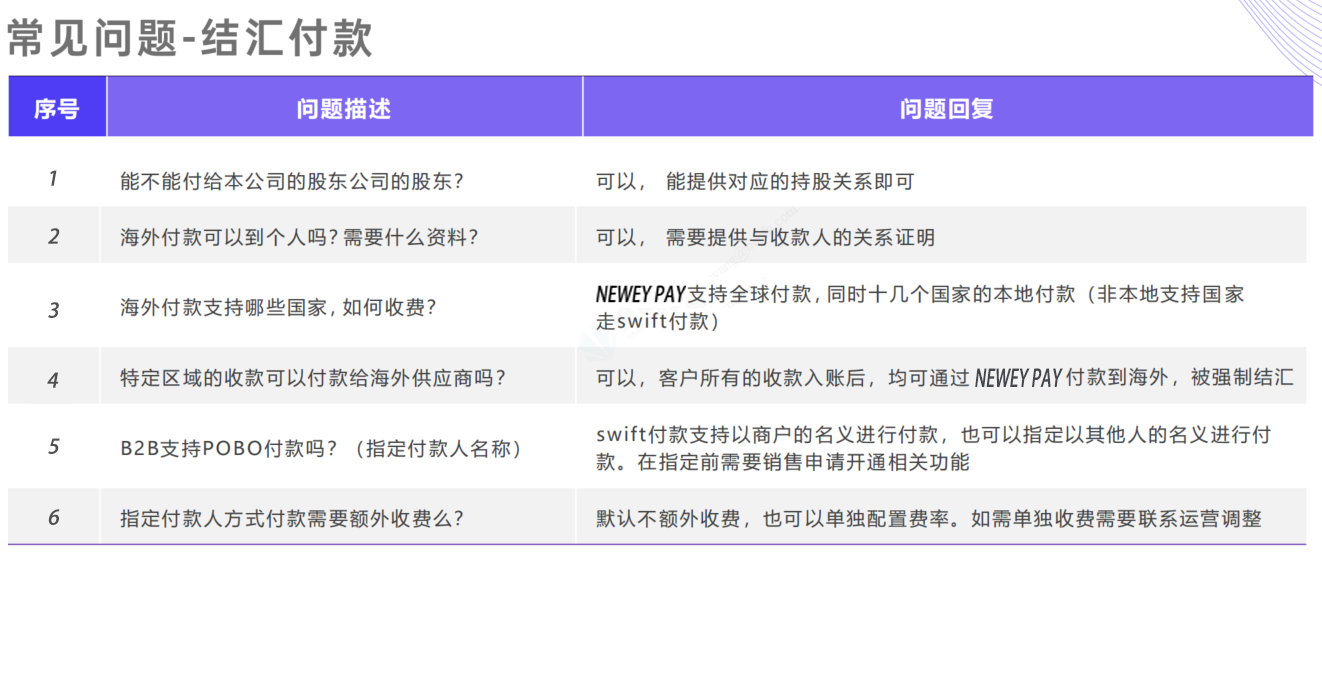Image resolution: width=1322 pixels, height=680 pixels.
Task: Select the 序号 column header
Action: click(x=56, y=108)
